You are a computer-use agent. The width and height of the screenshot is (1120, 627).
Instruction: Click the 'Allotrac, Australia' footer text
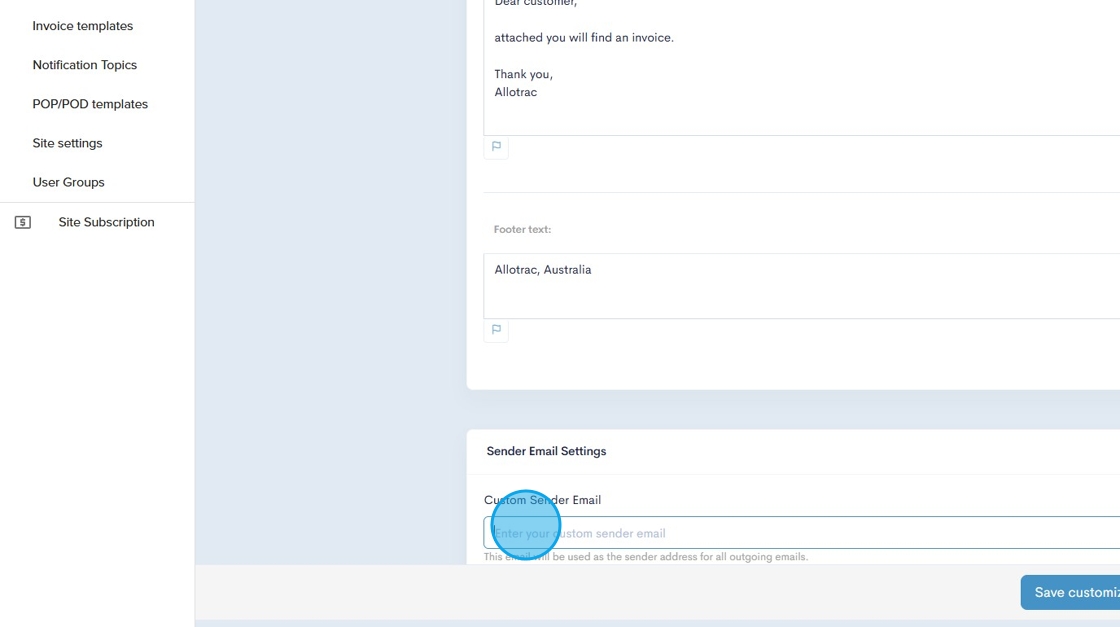coord(543,270)
